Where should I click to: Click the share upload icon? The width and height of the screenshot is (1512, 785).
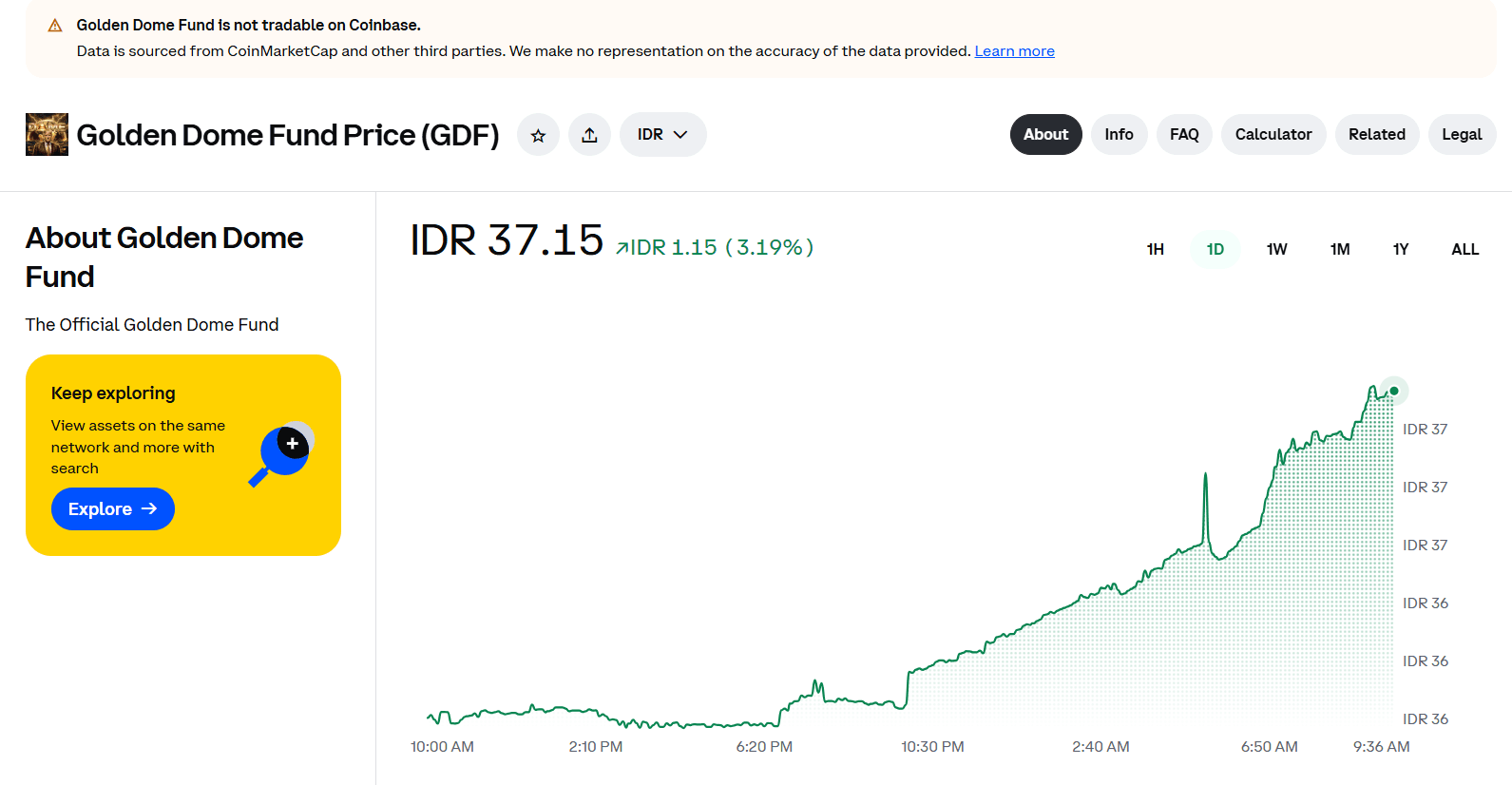(x=589, y=135)
